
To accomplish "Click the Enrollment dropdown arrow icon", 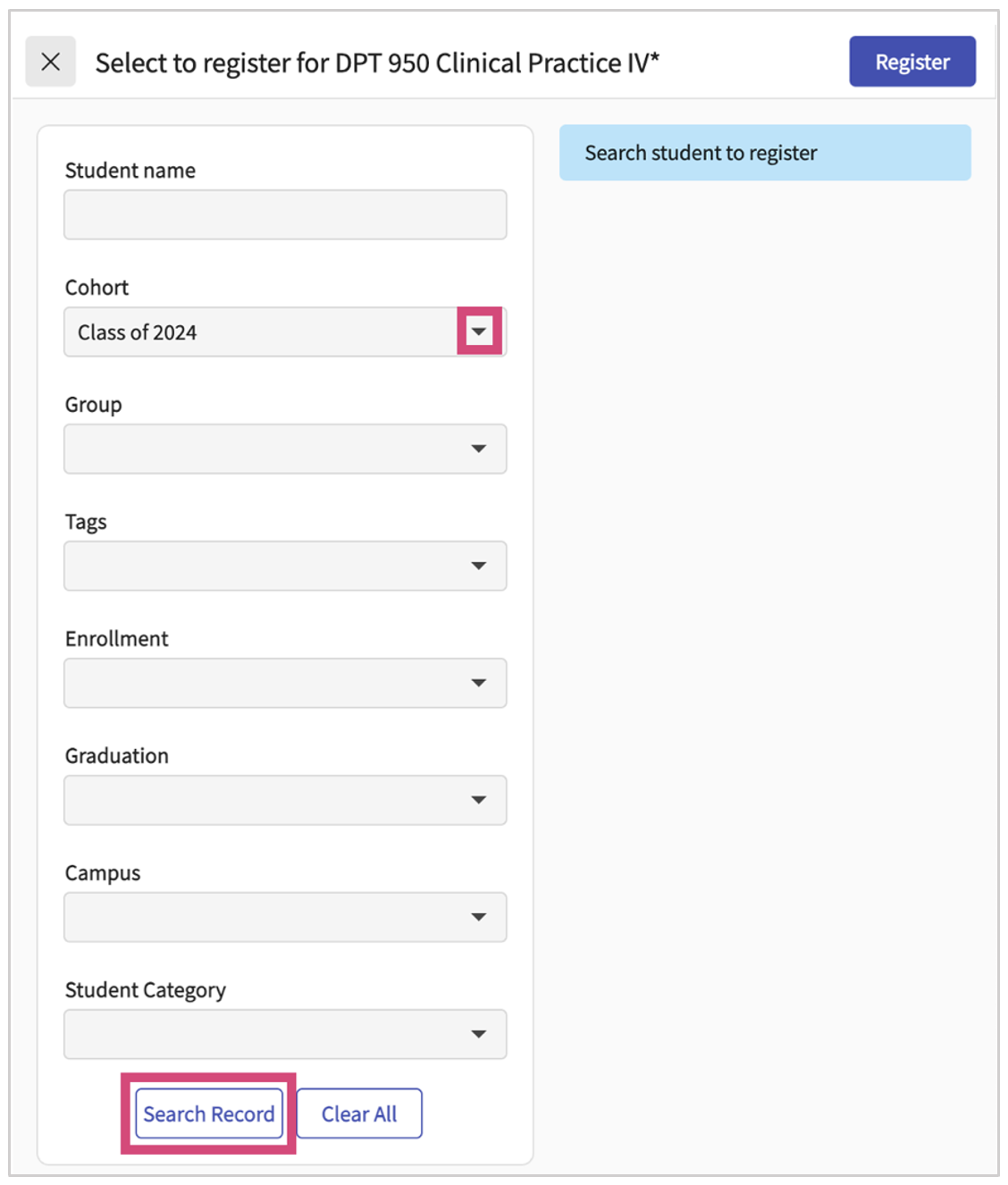I will click(x=479, y=683).
